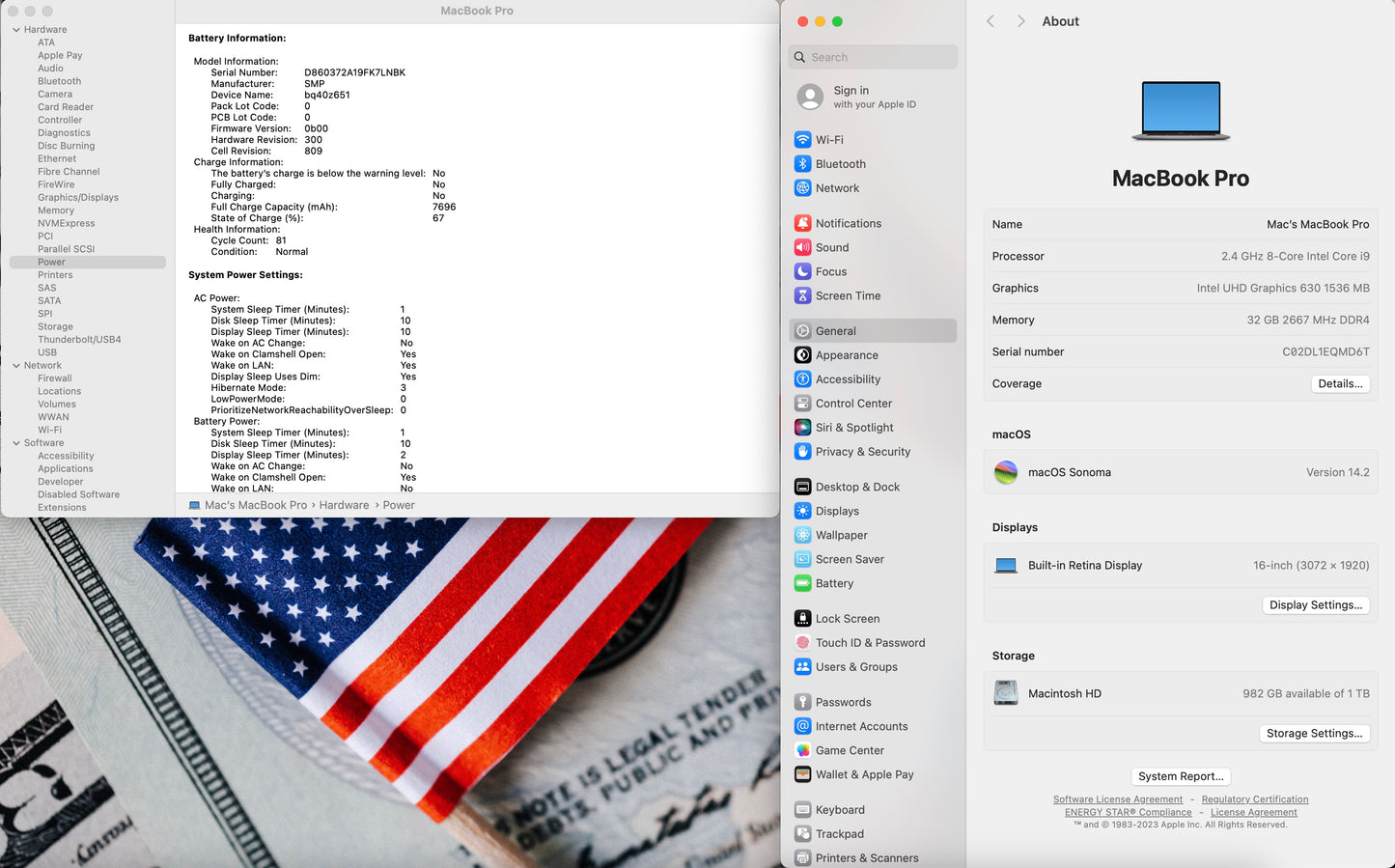Select the Screen Time hourglass icon
The image size is (1395, 868).
[x=802, y=295]
